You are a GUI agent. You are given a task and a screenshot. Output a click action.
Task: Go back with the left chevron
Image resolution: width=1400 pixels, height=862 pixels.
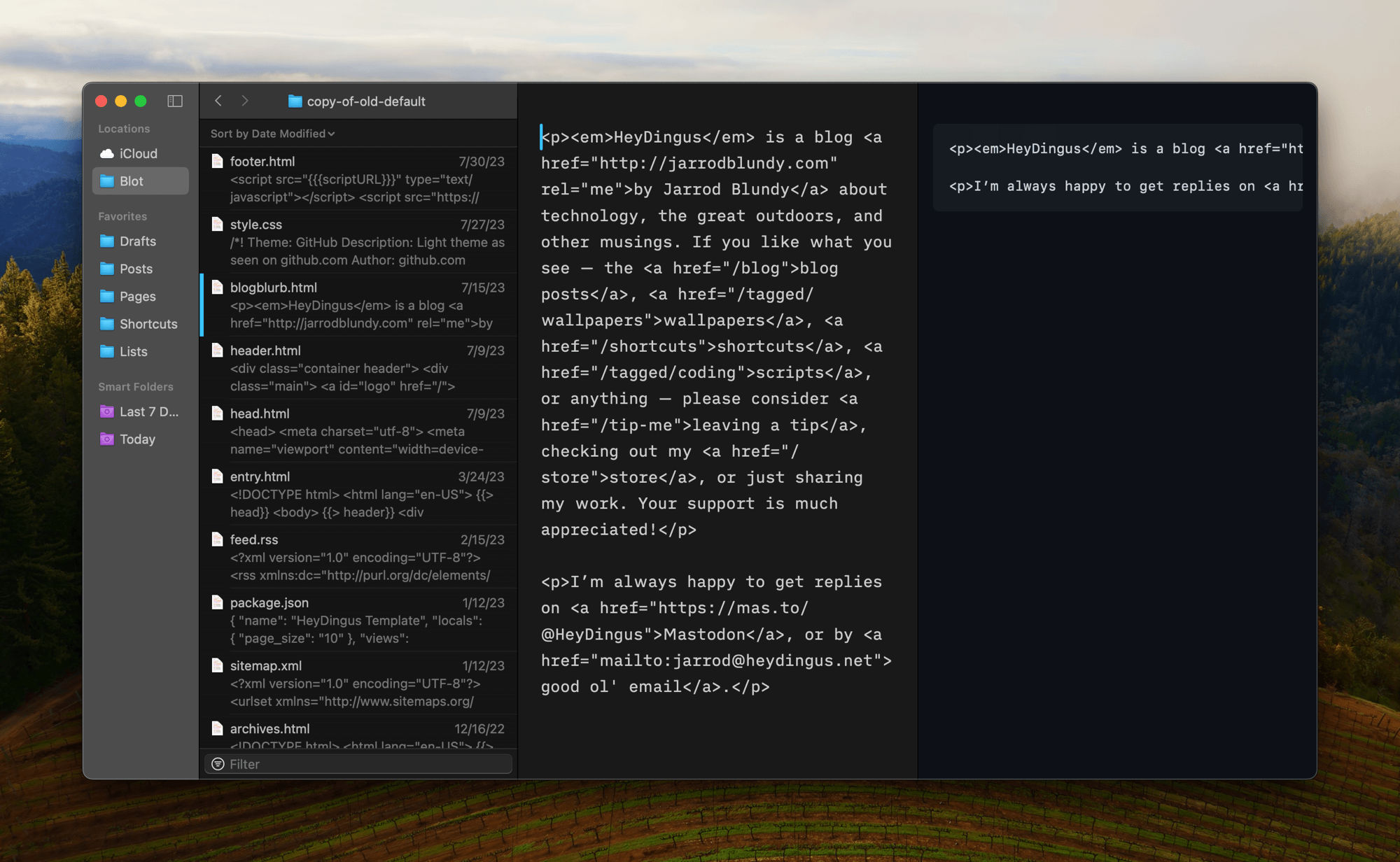click(218, 101)
